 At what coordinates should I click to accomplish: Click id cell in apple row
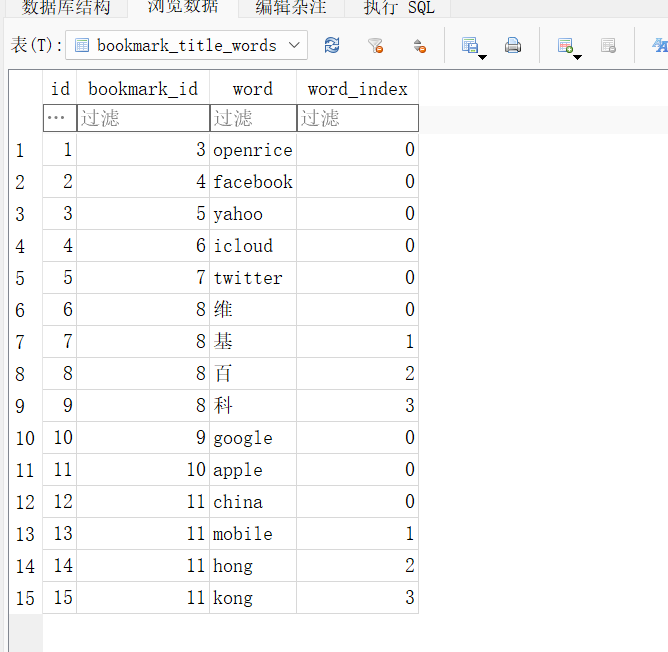[x=60, y=470]
